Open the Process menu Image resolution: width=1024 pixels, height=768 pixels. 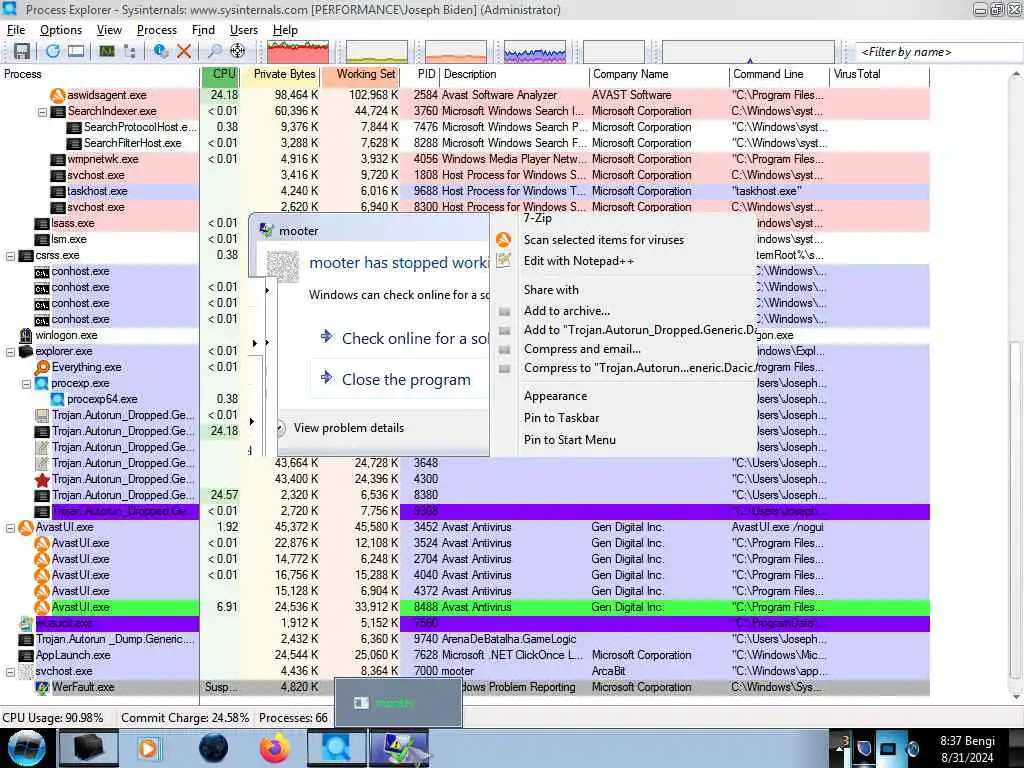pos(157,30)
